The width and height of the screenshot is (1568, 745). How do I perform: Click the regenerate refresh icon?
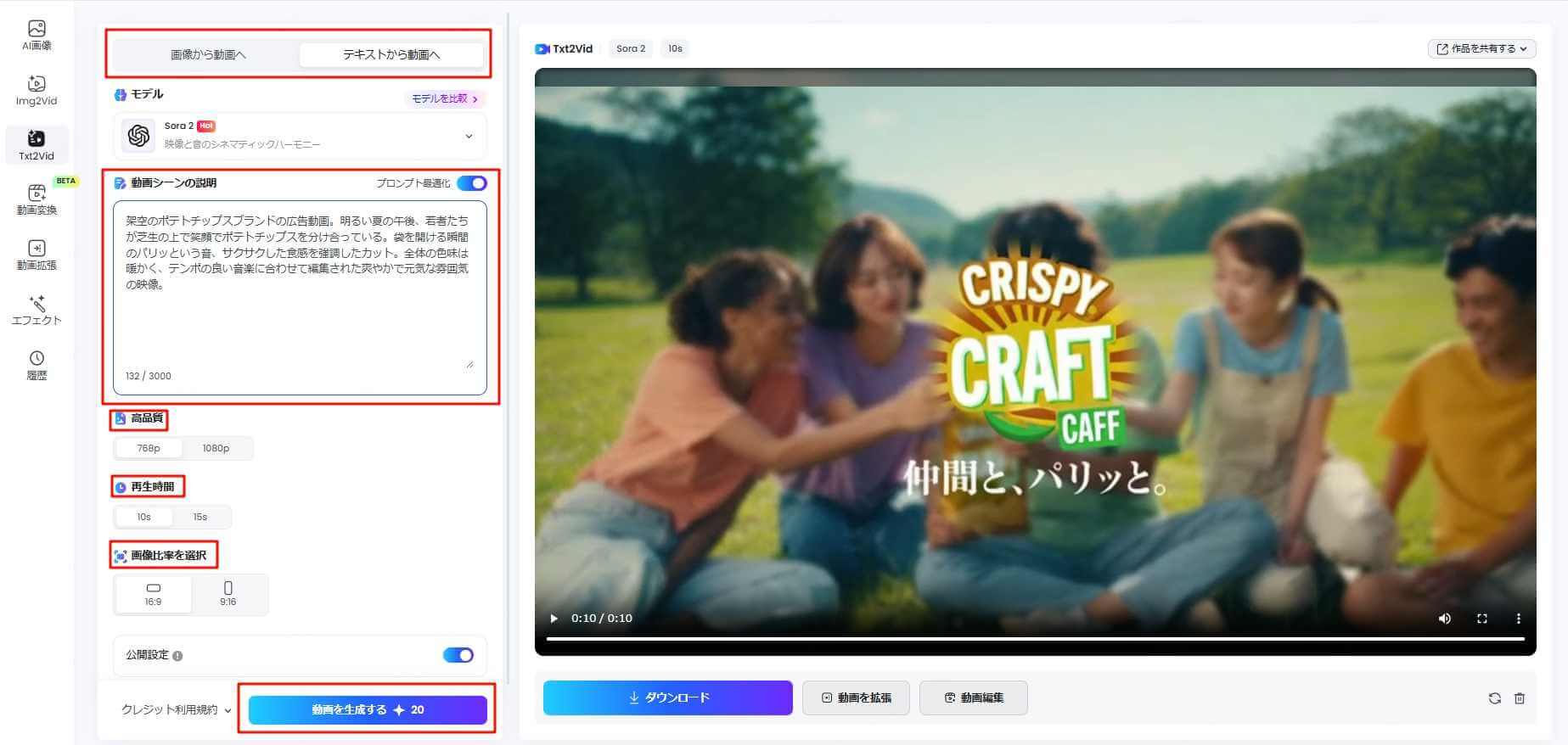click(x=1494, y=698)
